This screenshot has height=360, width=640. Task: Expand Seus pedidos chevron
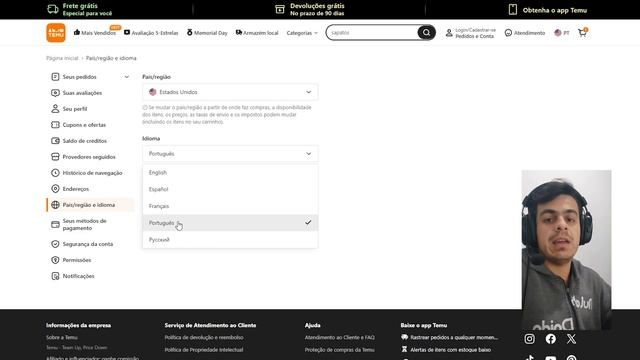pos(127,77)
